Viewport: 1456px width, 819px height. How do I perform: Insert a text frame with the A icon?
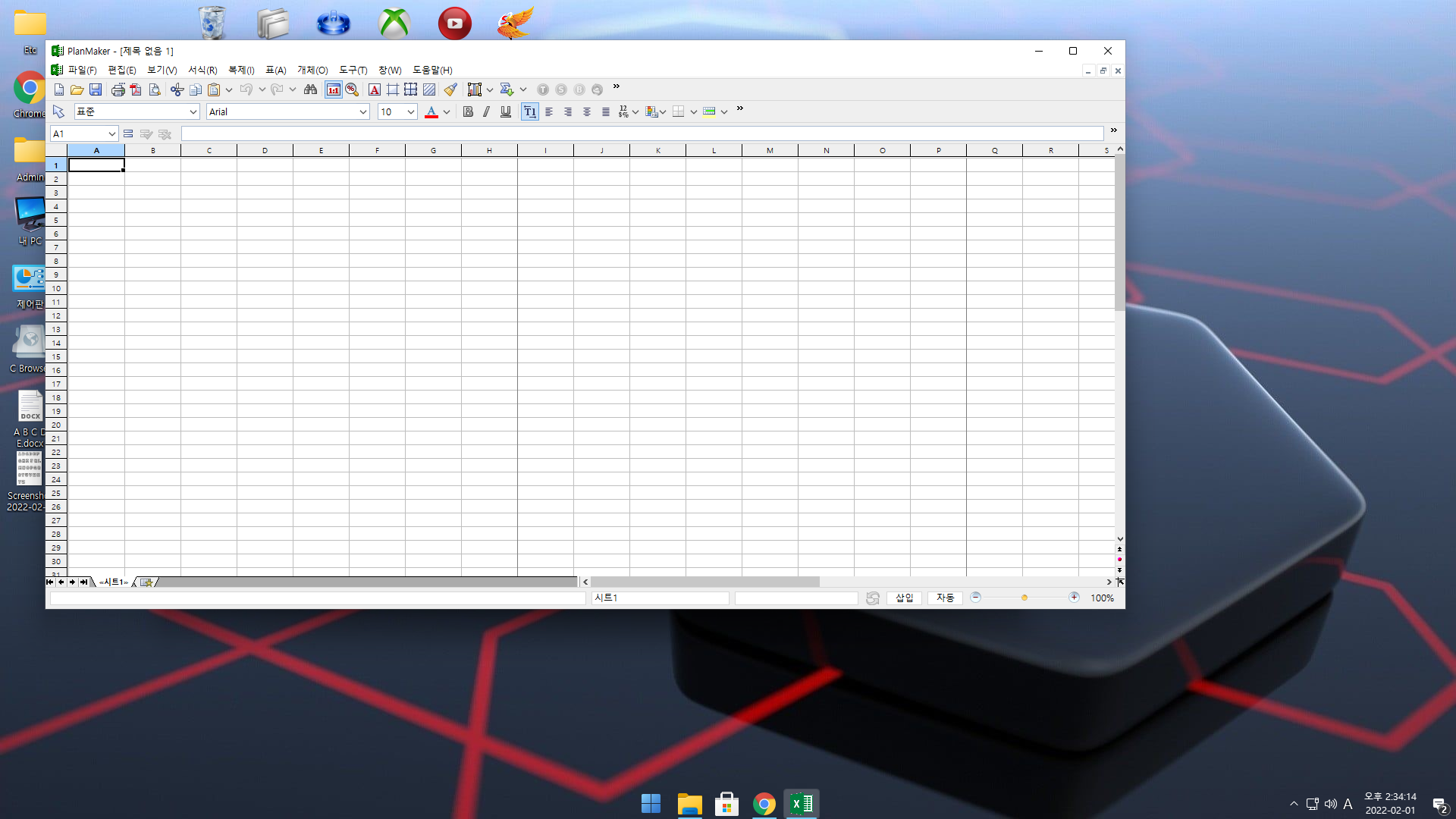[374, 89]
